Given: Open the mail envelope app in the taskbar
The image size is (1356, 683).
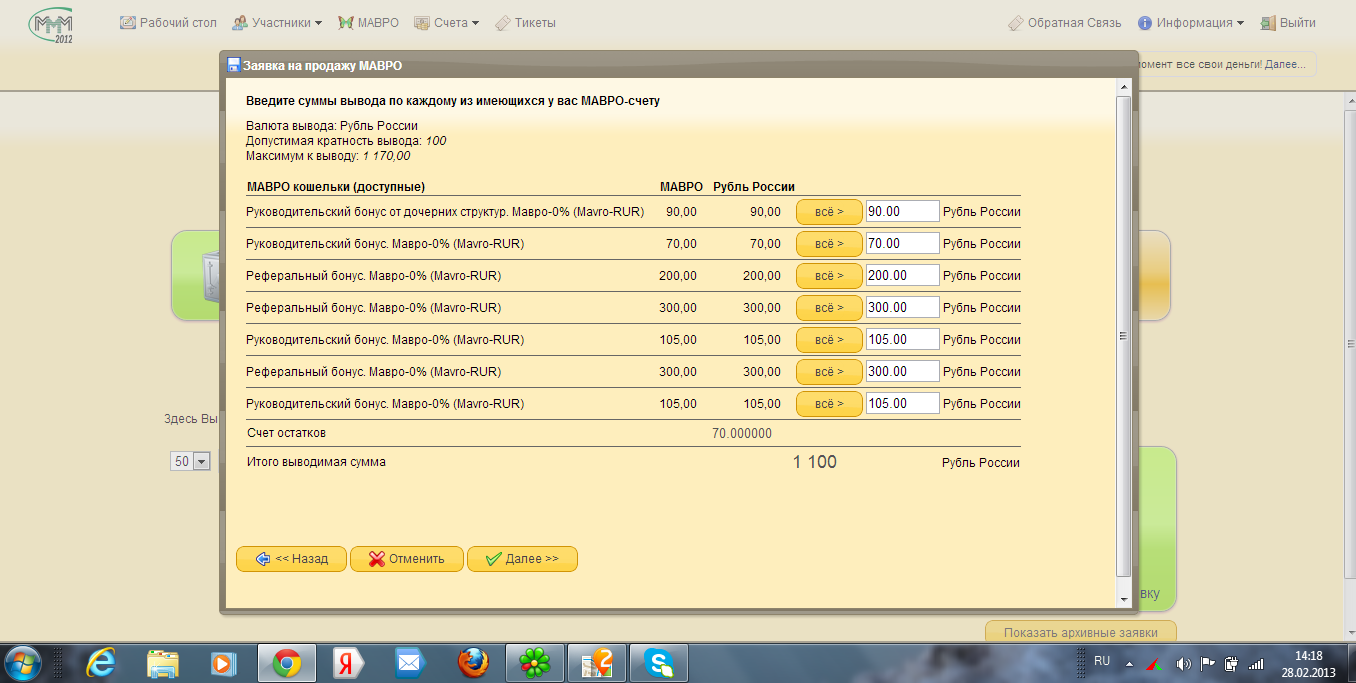Looking at the screenshot, I should click(411, 662).
